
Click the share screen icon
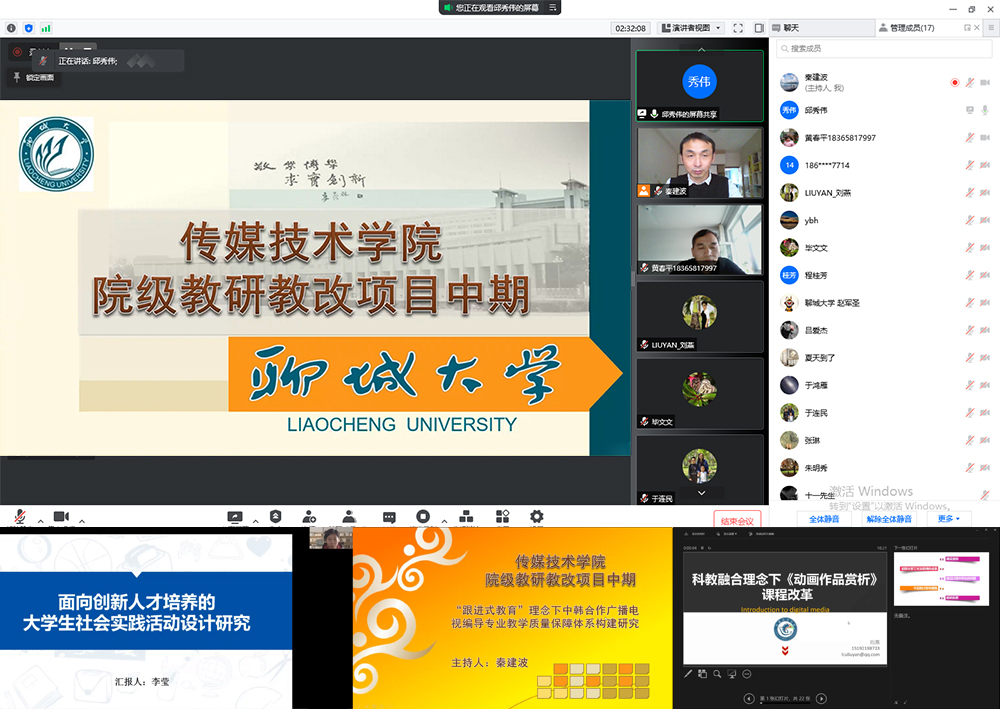[x=235, y=516]
